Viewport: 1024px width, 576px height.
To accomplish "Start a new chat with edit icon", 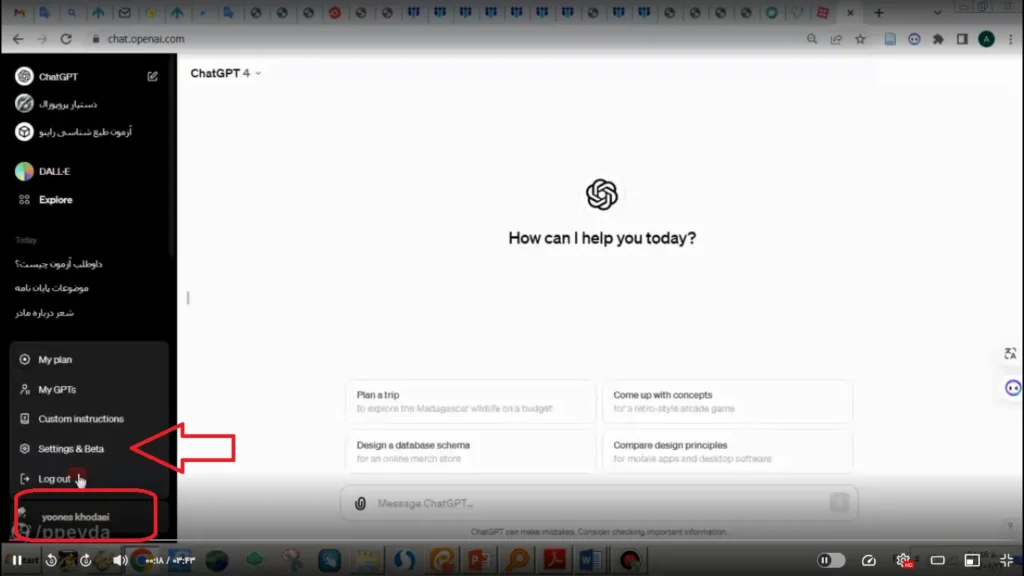I will coord(152,76).
